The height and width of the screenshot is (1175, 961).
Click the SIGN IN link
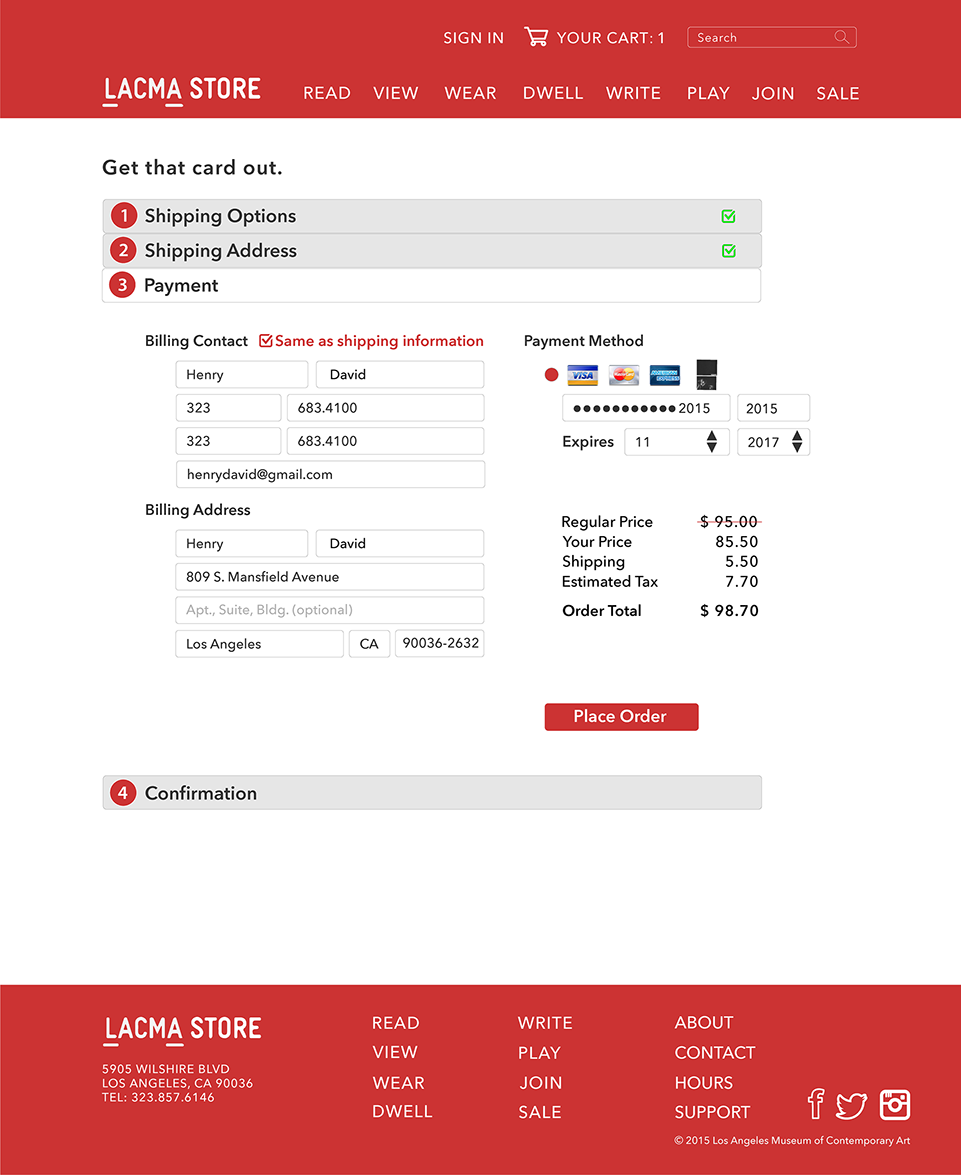click(x=473, y=38)
